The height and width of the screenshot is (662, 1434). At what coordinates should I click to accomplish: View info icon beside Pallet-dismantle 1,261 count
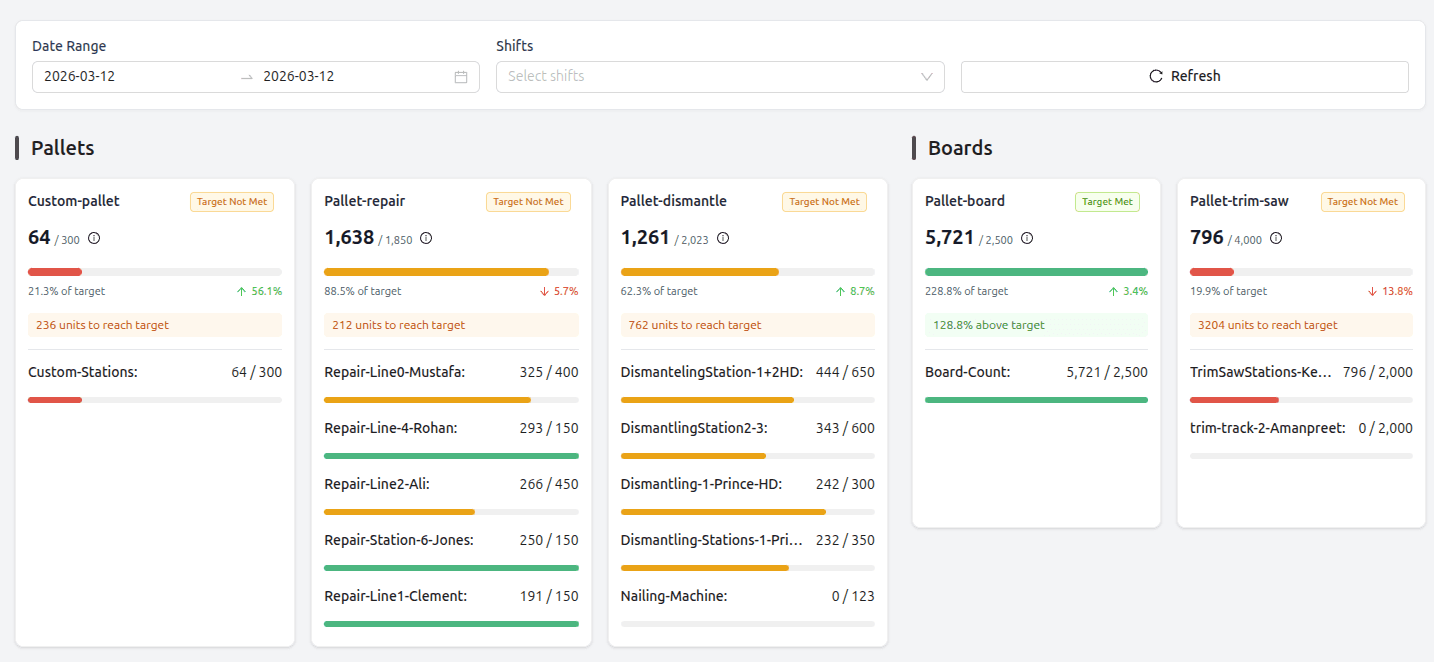click(x=722, y=238)
